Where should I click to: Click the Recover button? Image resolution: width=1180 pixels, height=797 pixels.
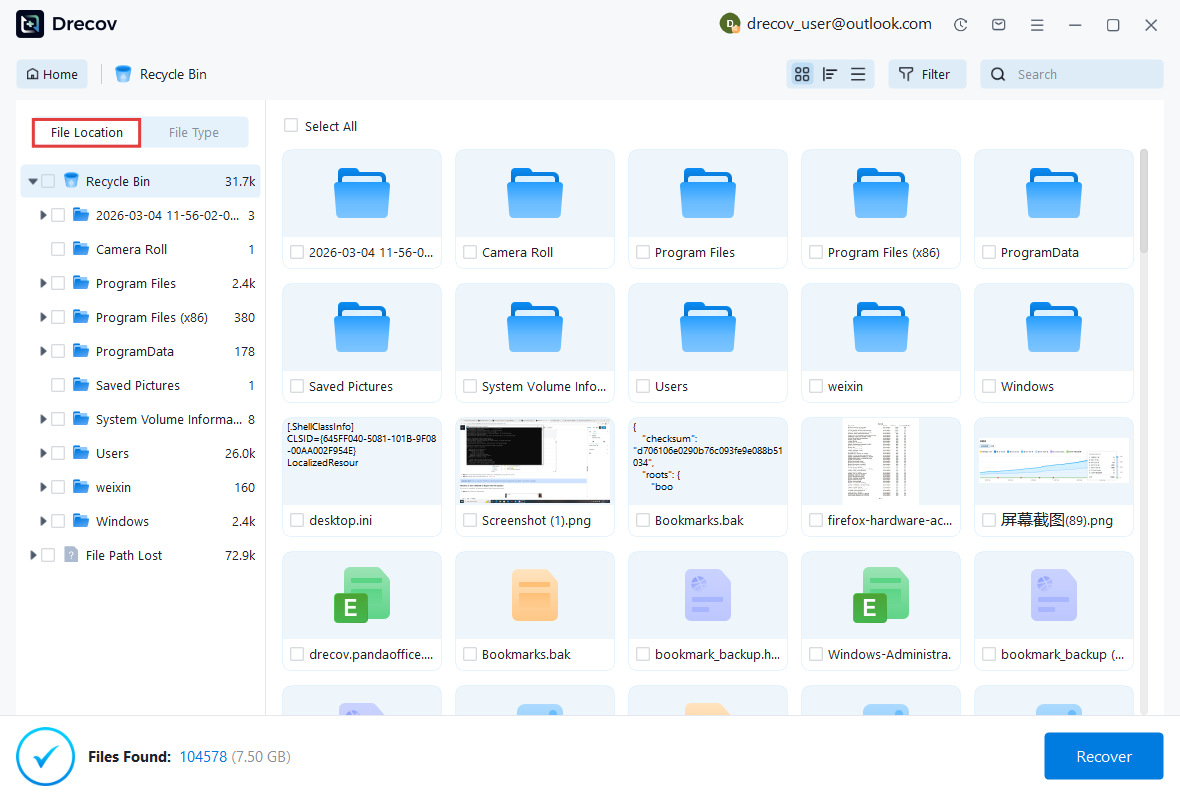click(1103, 756)
